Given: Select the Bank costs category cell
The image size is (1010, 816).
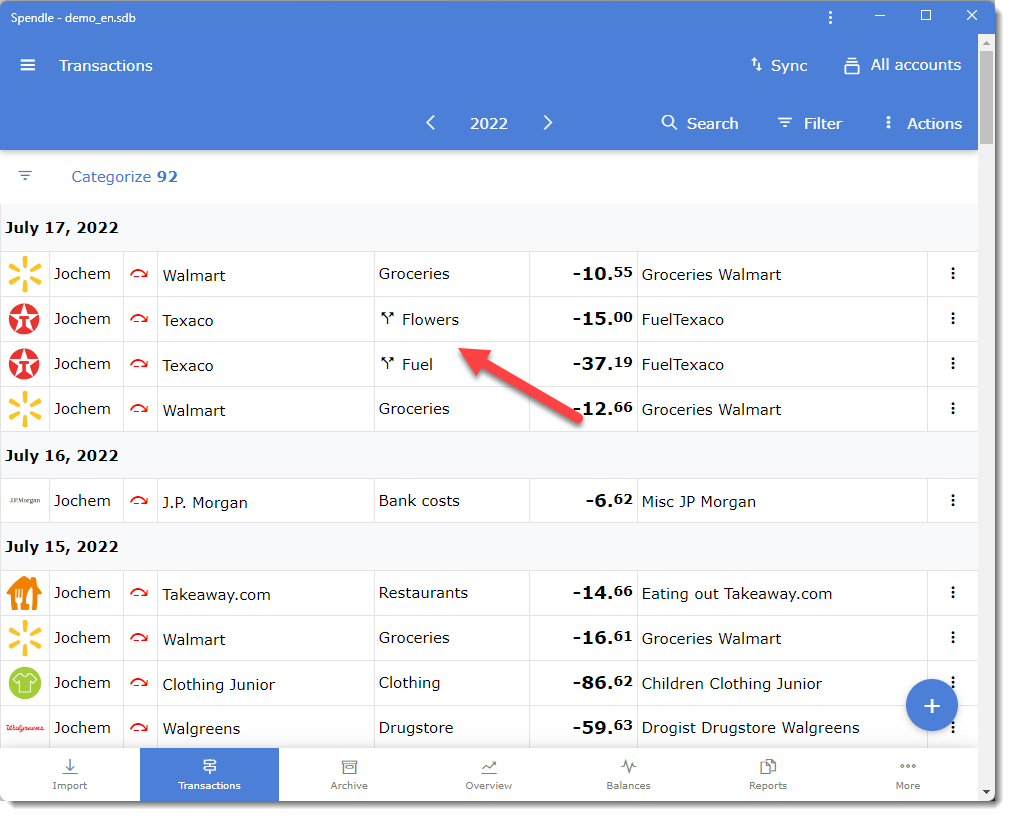Looking at the screenshot, I should click(x=452, y=500).
